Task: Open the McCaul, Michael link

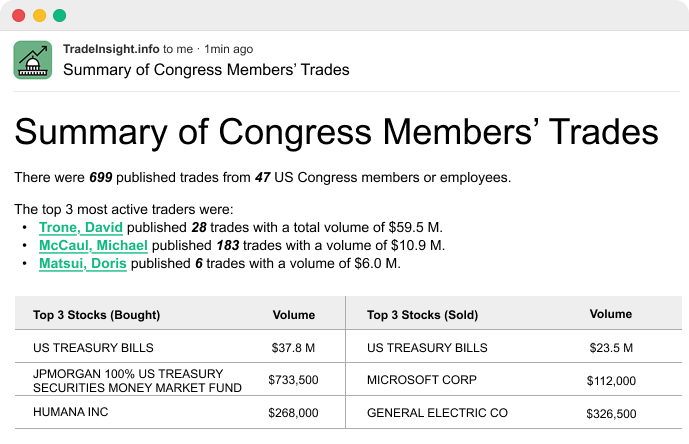Action: pos(93,245)
